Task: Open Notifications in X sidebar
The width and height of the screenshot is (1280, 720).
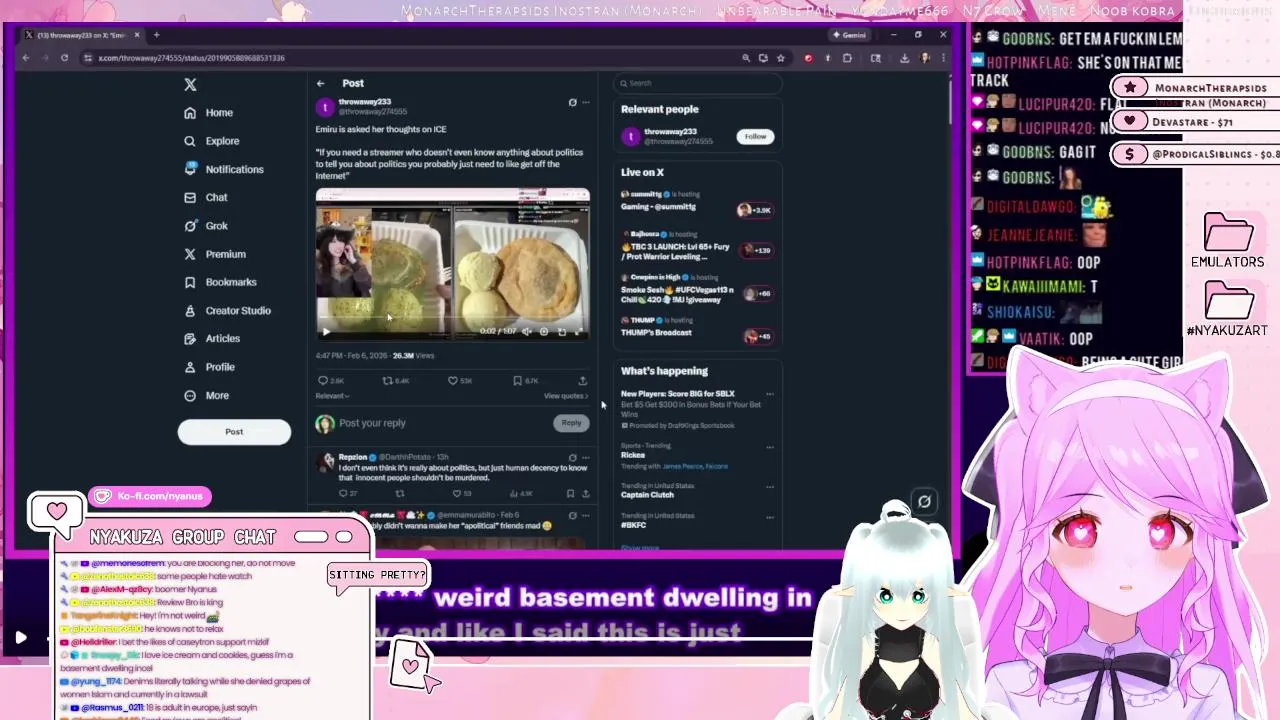Action: pos(224,169)
